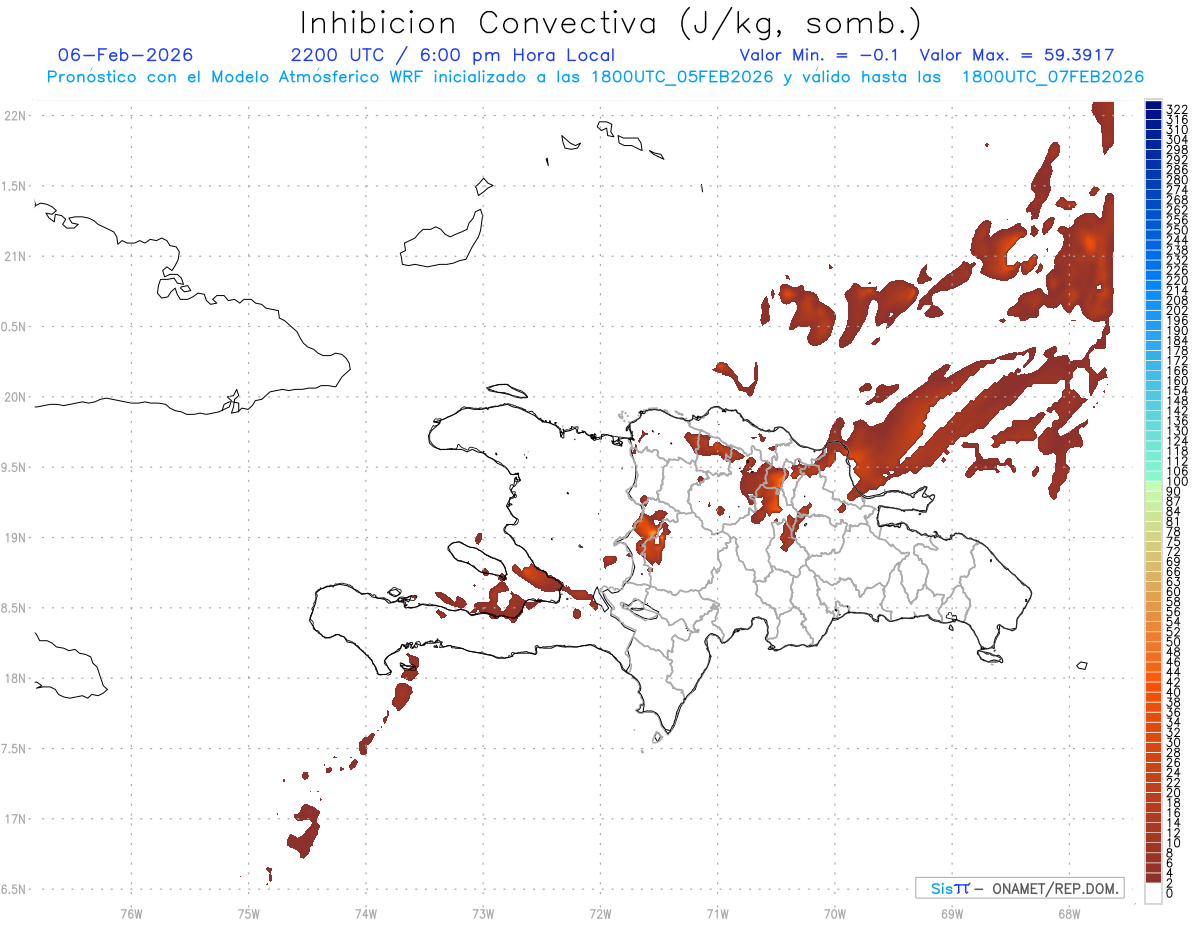The width and height of the screenshot is (1200, 927).
Task: Click the 'Sis - ONAMET/REP.DOM.' credit box
Action: pos(1019,888)
